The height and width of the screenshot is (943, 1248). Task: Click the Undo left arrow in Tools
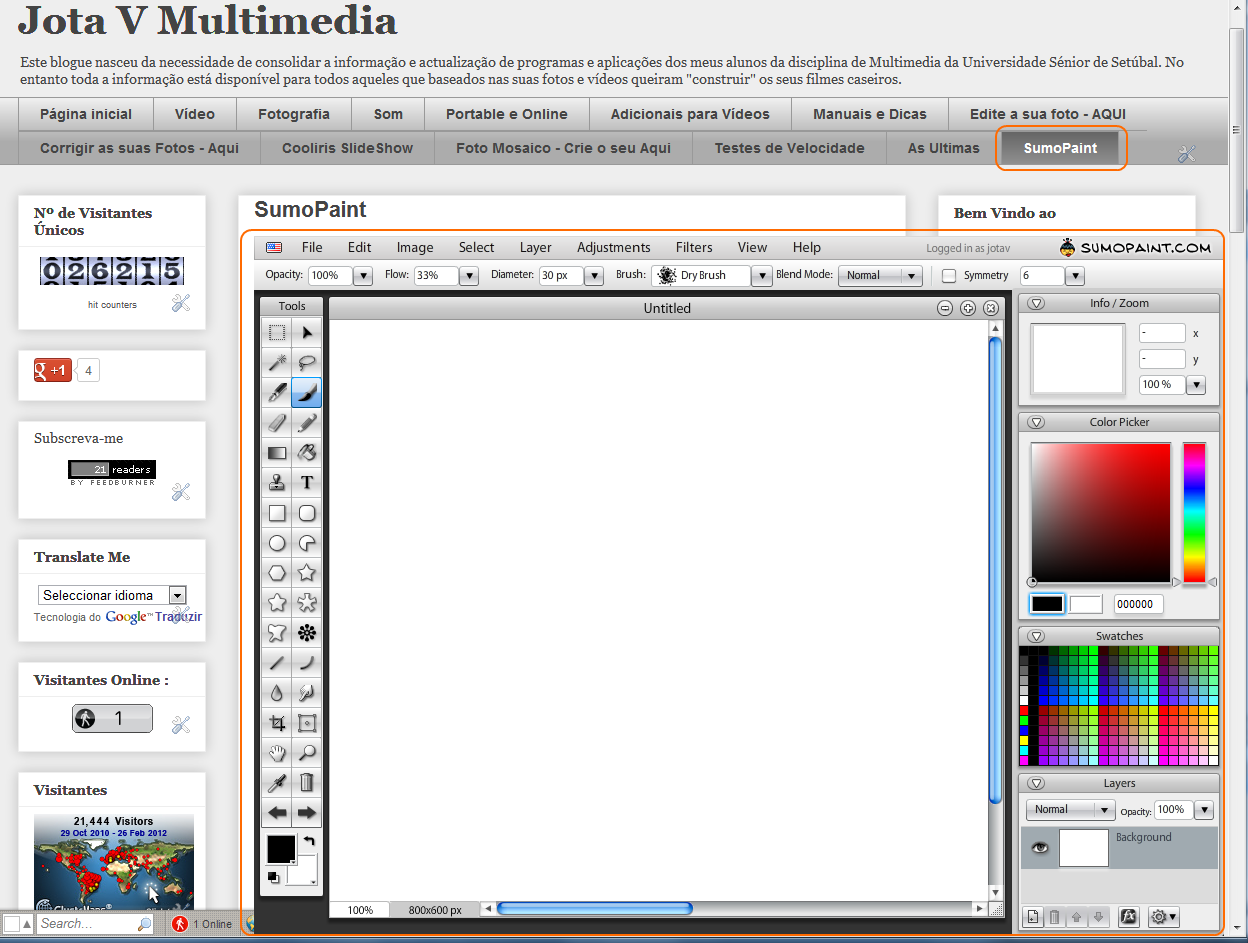click(277, 813)
